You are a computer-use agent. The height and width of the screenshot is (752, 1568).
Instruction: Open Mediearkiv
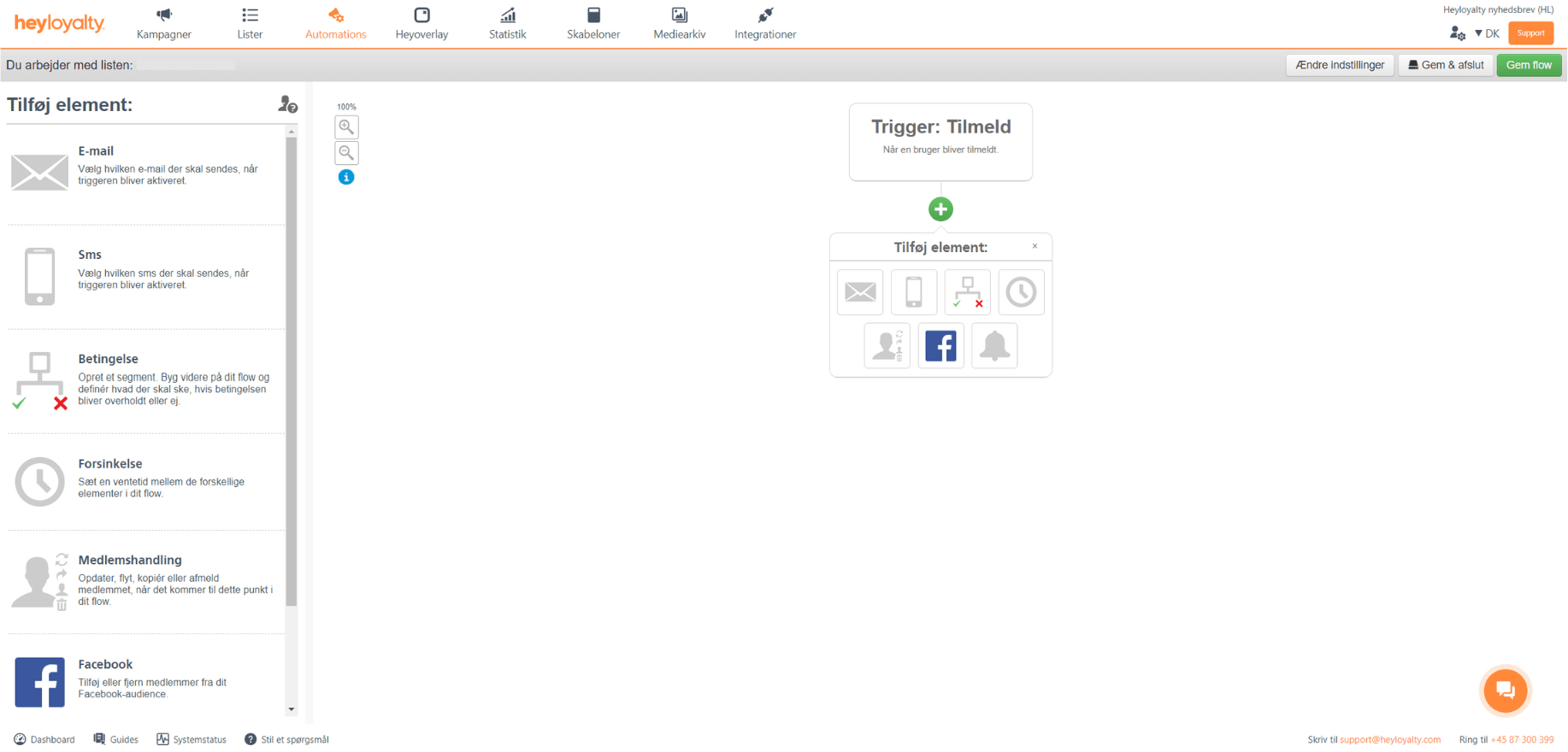[680, 24]
